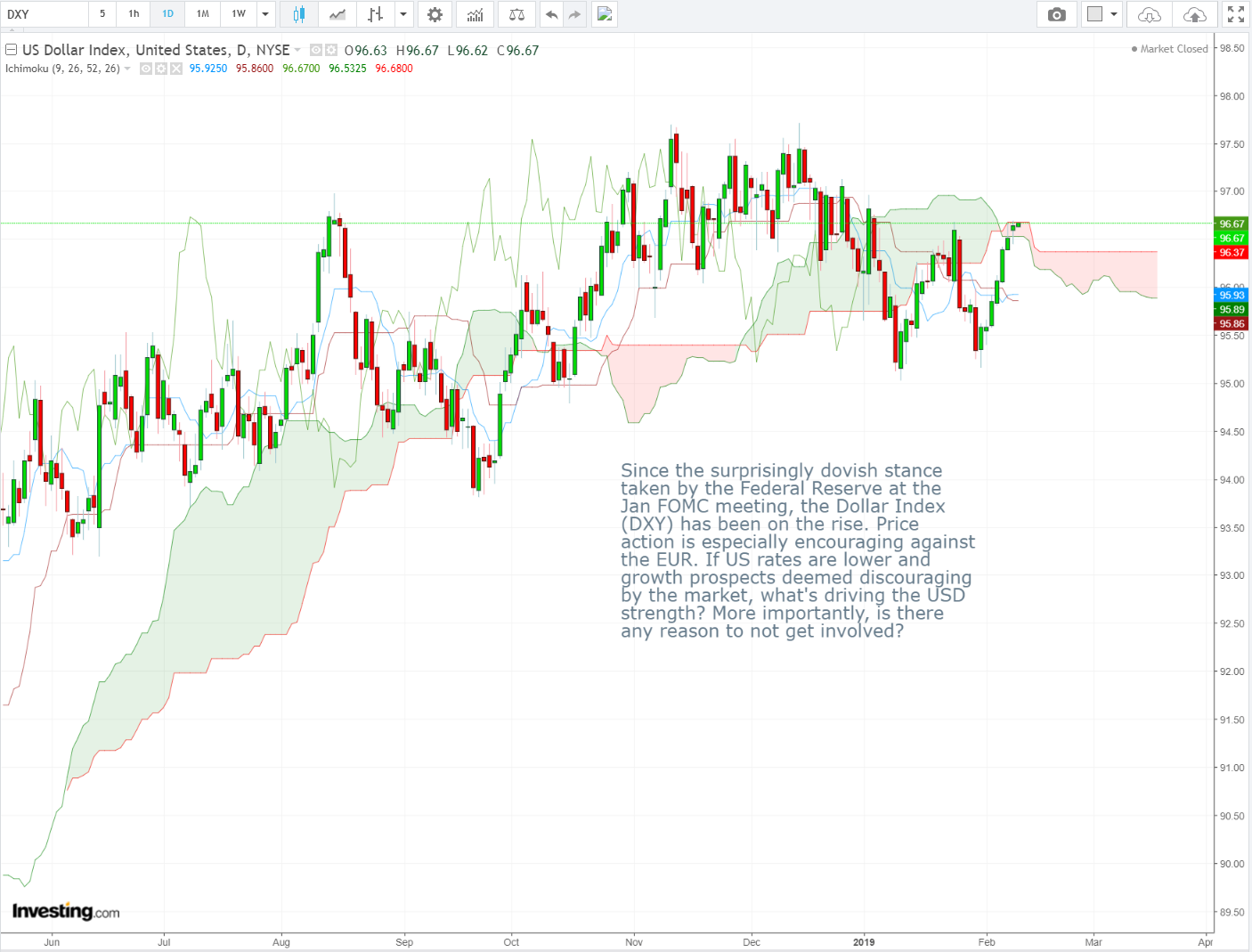Click the 90.00 price scale label
The image size is (1252, 952).
(1232, 864)
